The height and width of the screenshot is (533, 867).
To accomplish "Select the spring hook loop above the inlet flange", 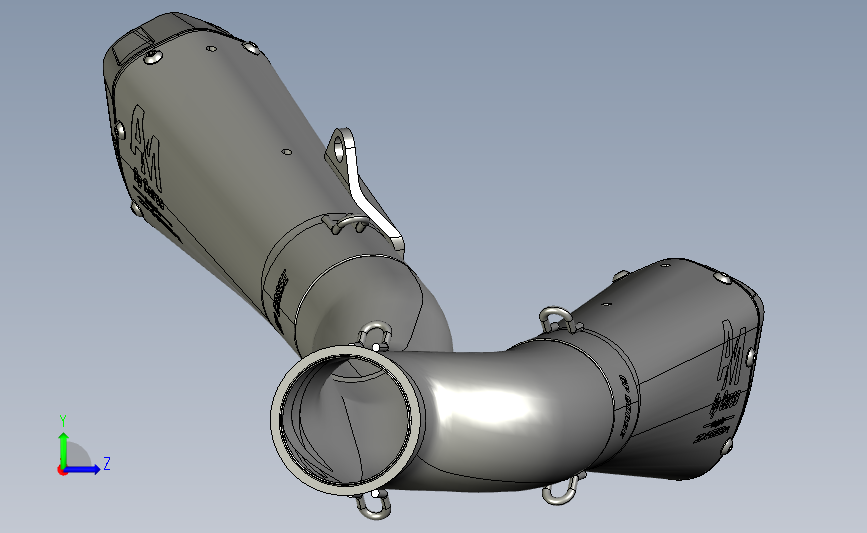I will click(x=375, y=334).
